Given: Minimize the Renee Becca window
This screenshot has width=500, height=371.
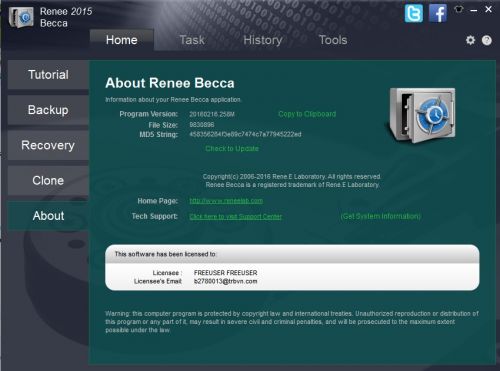Looking at the screenshot, I should [x=474, y=10].
